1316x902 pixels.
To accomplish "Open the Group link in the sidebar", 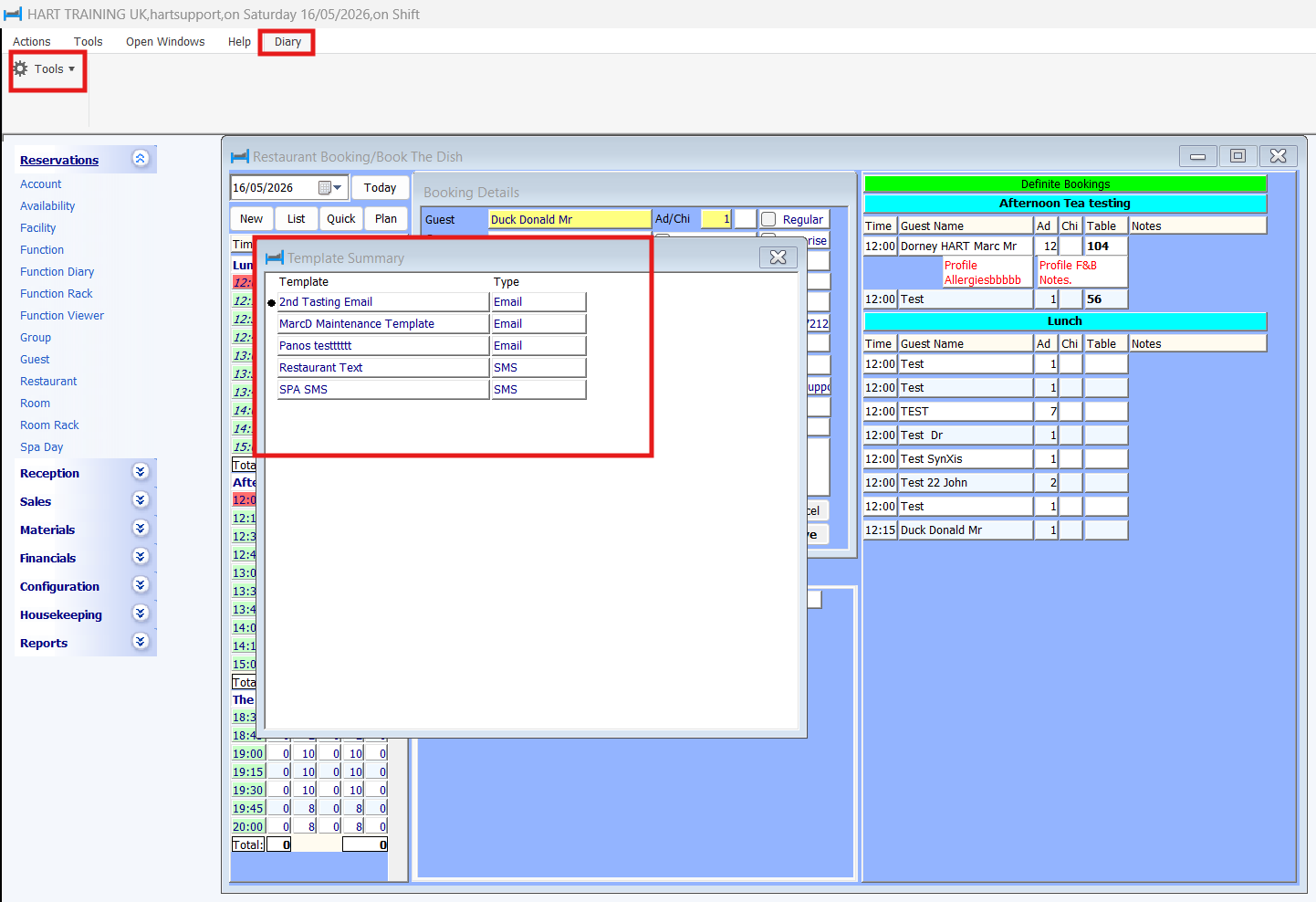I will coord(36,338).
